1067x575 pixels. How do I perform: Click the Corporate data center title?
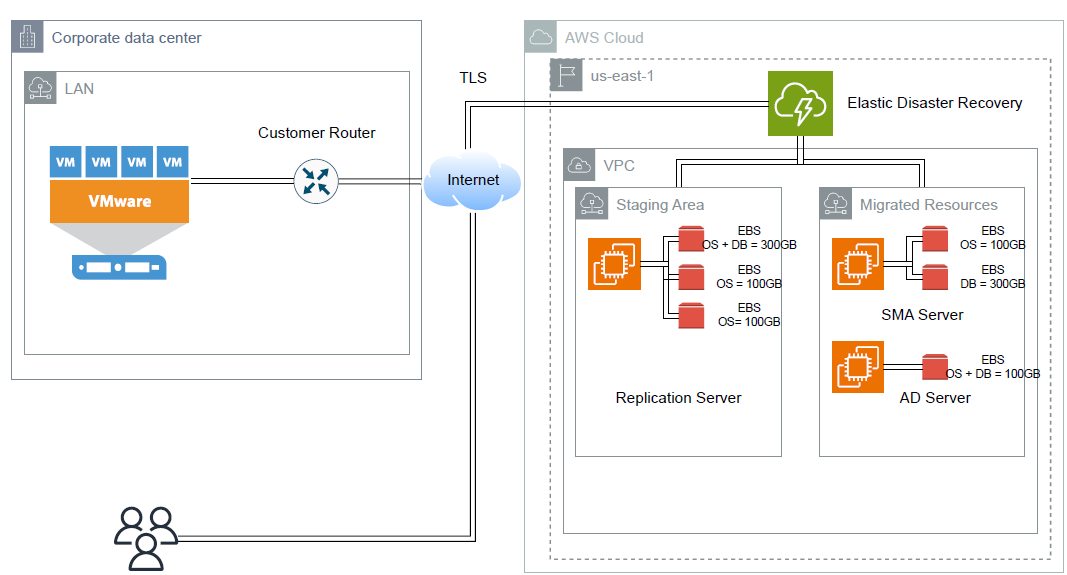coord(127,38)
